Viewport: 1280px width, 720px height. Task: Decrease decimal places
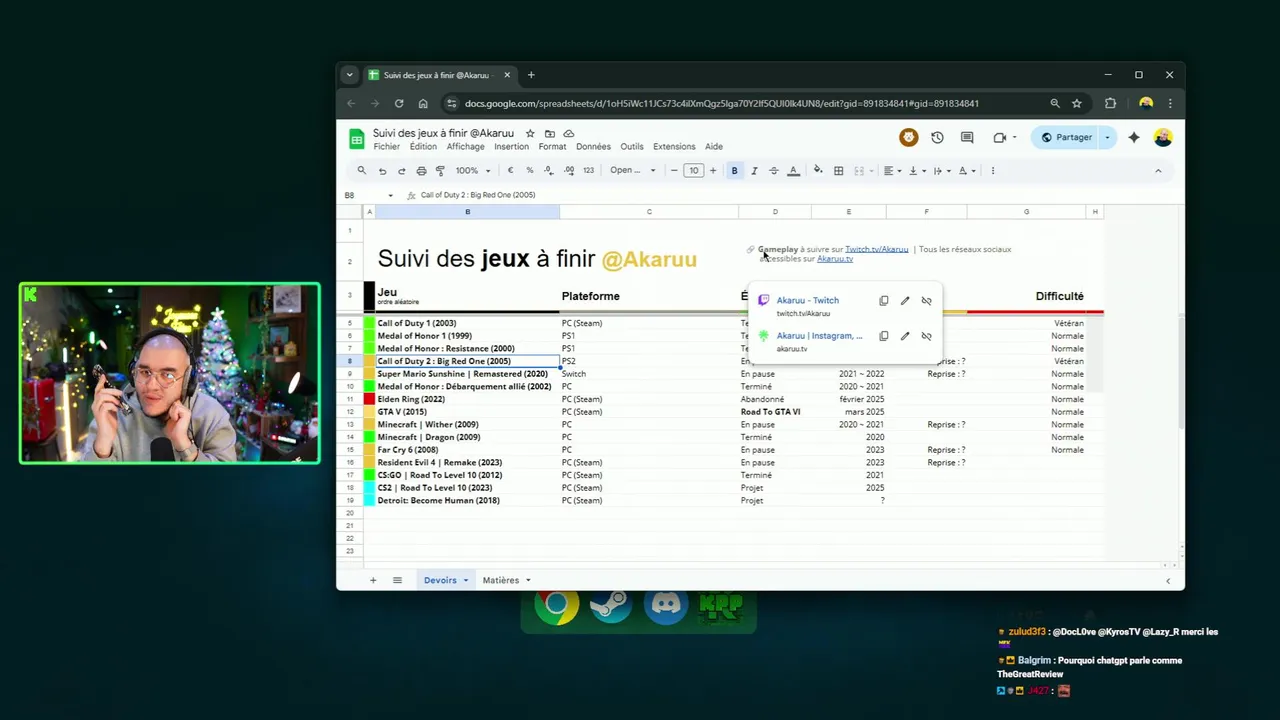point(549,171)
